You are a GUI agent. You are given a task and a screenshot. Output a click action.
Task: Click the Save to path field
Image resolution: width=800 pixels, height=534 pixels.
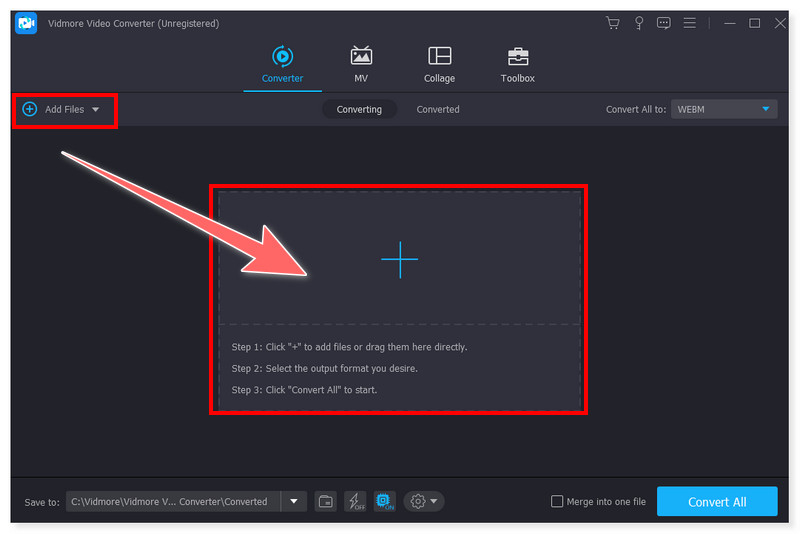pos(173,501)
